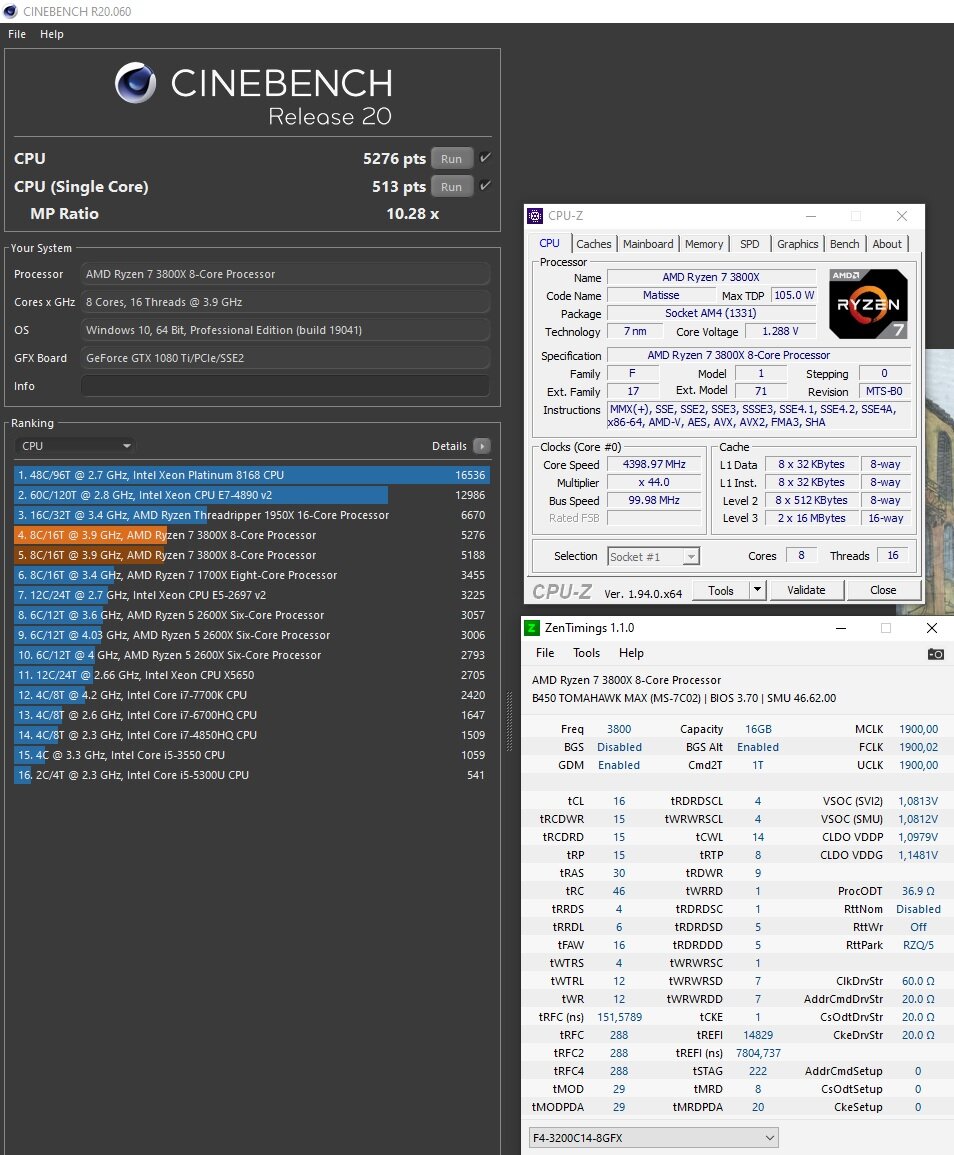Select the Intel Core i7-7700K ranking row
The image size is (954, 1155).
252,695
